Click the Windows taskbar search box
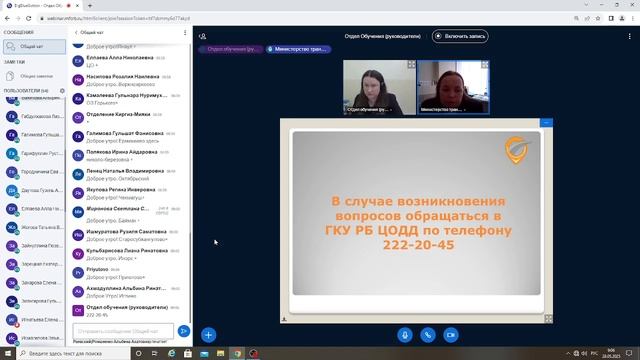This screenshot has height=360, width=640. (x=73, y=353)
